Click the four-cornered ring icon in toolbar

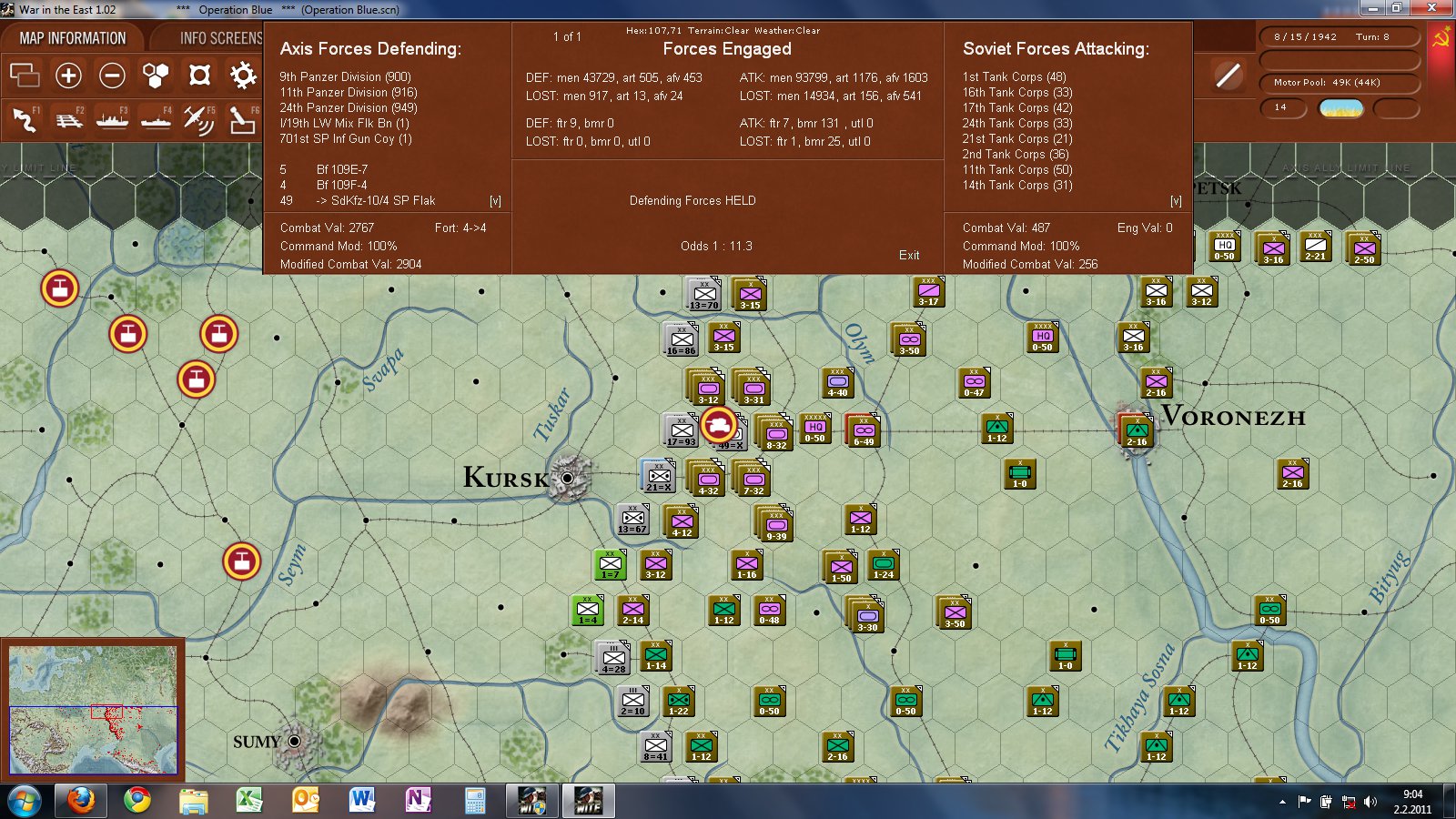coord(199,75)
